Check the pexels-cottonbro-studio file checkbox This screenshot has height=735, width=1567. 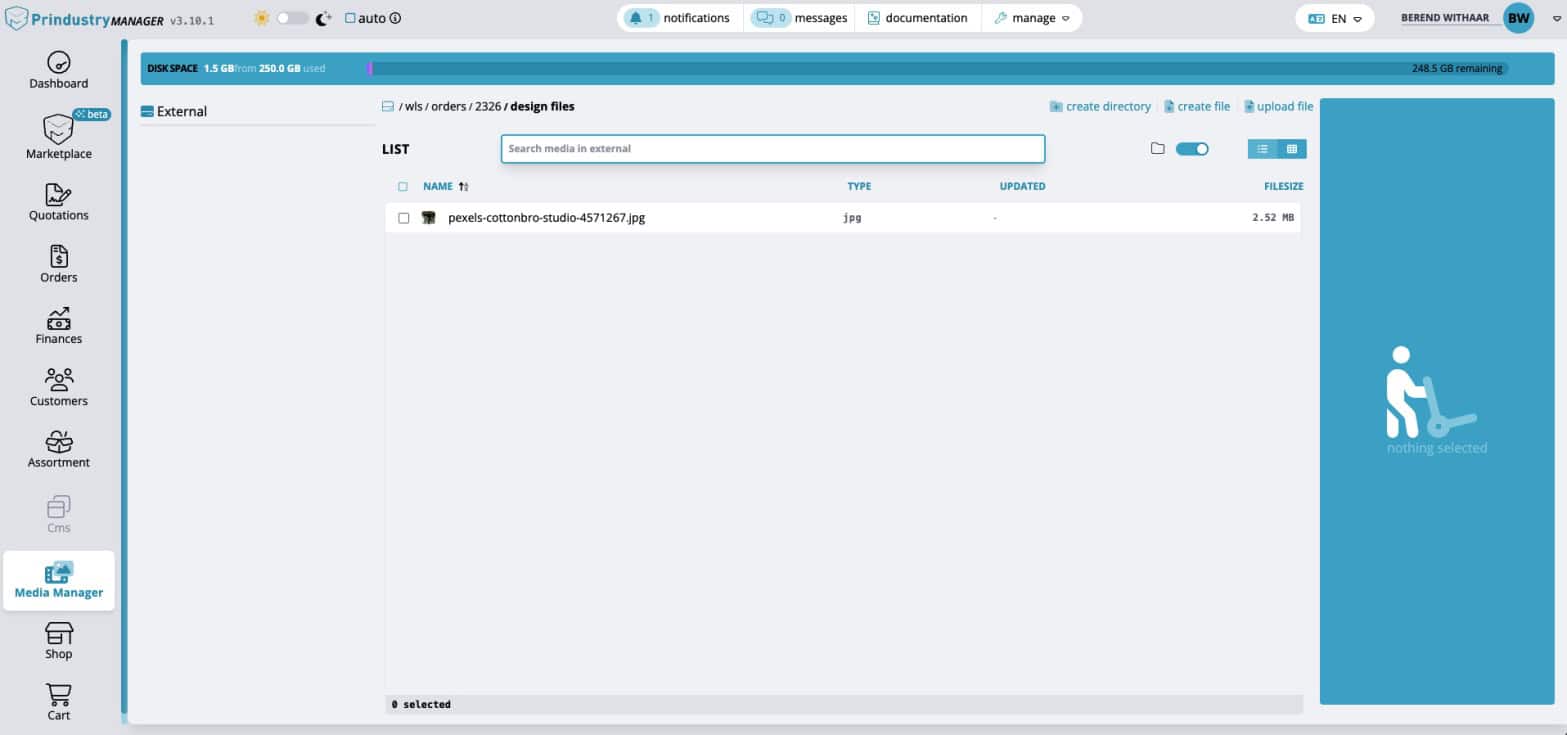[x=404, y=218]
